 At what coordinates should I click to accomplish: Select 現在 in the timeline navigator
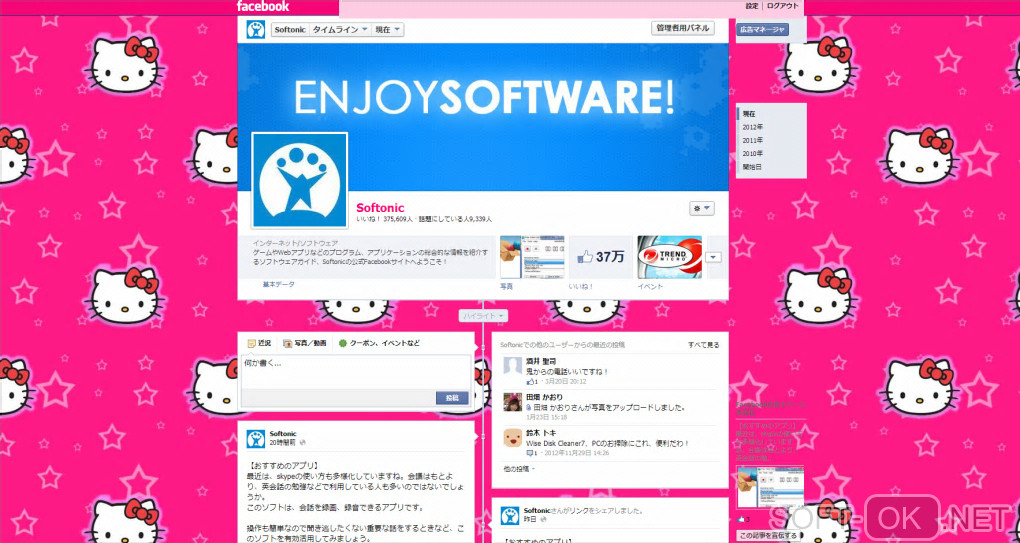[x=749, y=114]
